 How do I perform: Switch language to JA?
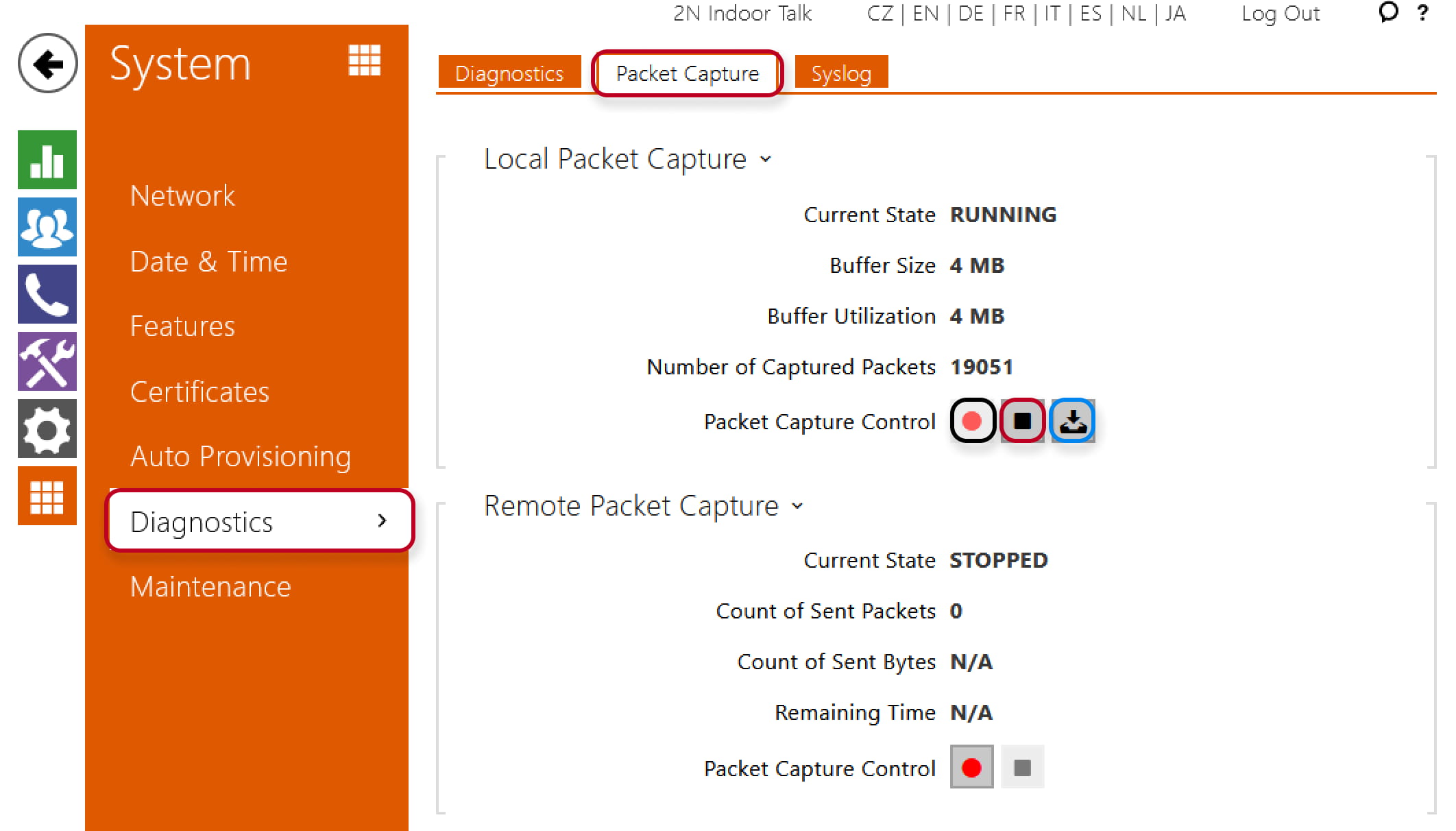pyautogui.click(x=1175, y=14)
